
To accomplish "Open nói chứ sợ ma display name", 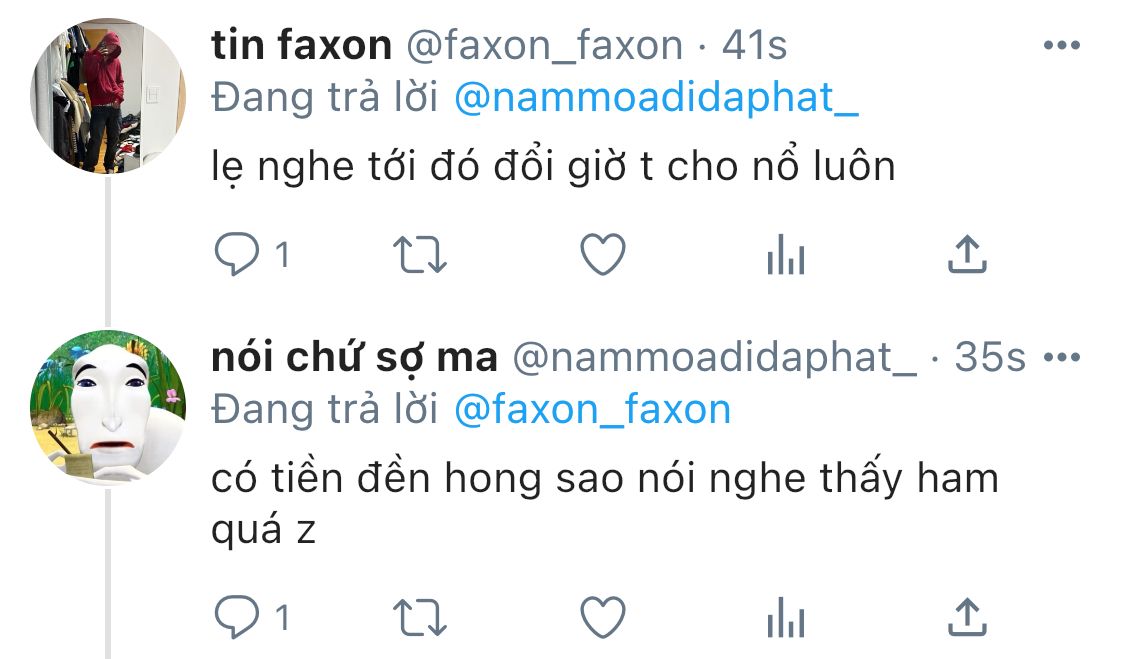I will coord(354,358).
